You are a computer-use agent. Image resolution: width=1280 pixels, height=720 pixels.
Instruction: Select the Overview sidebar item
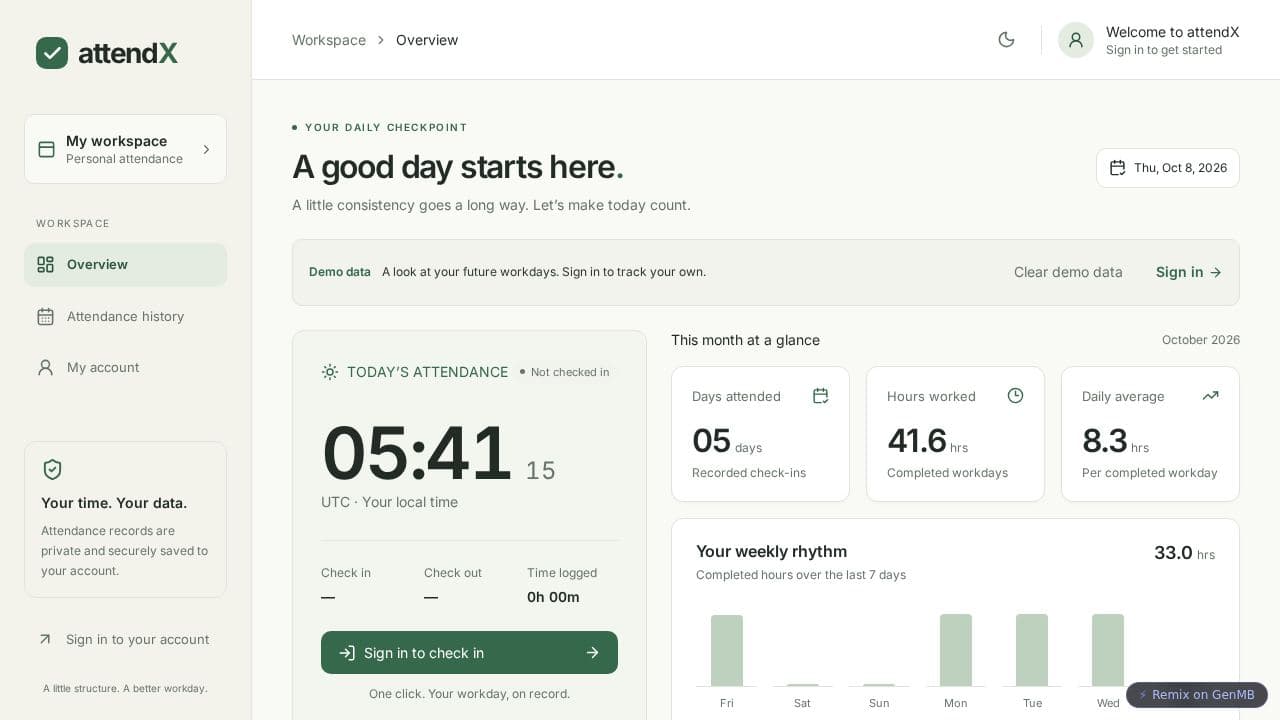coord(125,264)
